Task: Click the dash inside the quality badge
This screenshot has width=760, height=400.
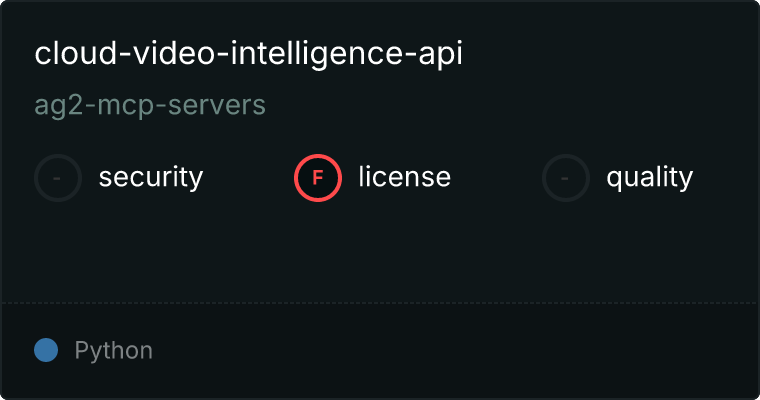Action: pos(566,178)
